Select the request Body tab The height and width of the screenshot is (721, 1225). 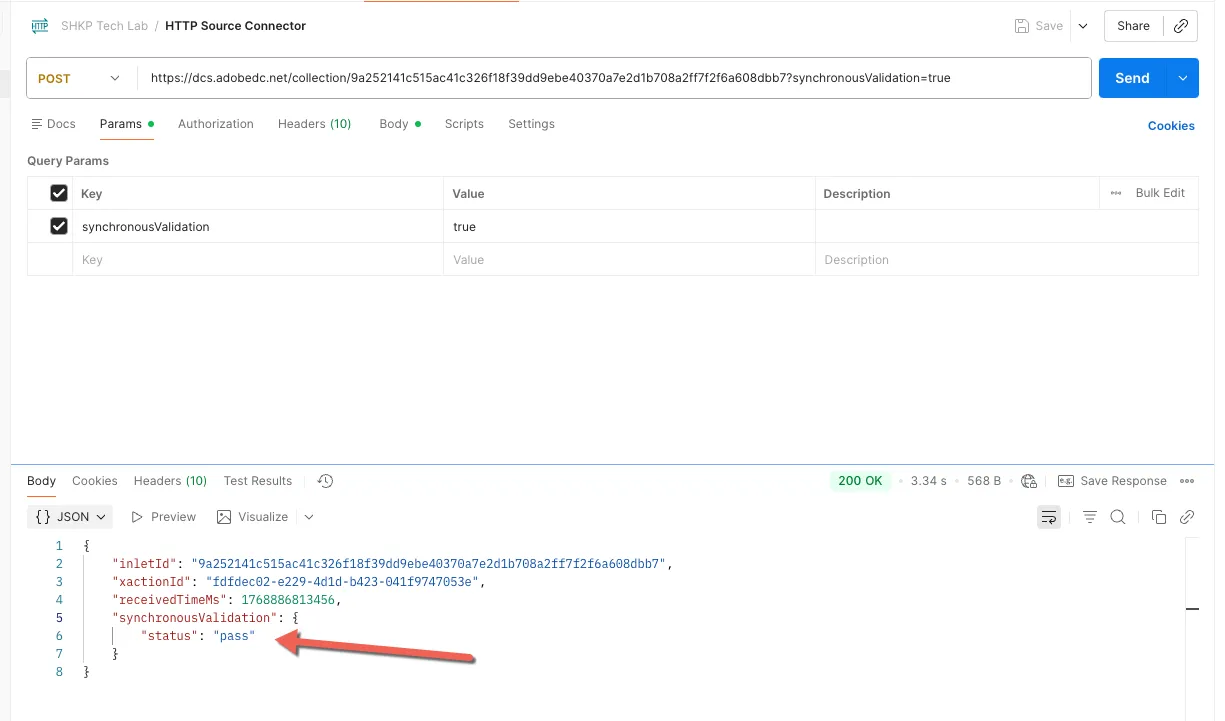click(399, 124)
